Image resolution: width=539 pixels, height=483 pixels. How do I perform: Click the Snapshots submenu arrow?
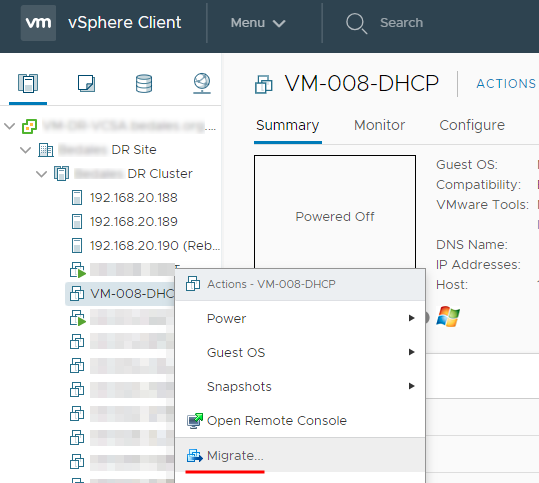coord(411,386)
